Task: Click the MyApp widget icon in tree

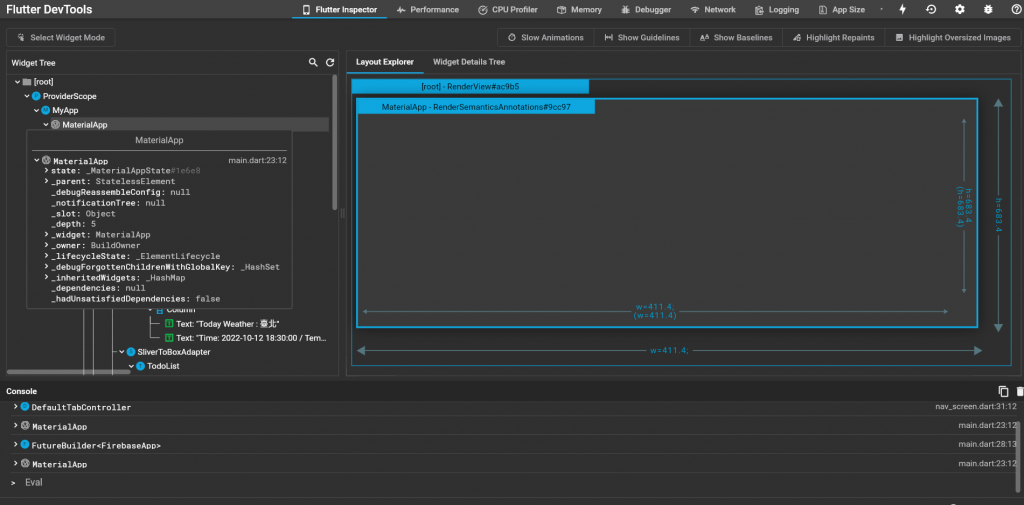Action: (x=46, y=110)
